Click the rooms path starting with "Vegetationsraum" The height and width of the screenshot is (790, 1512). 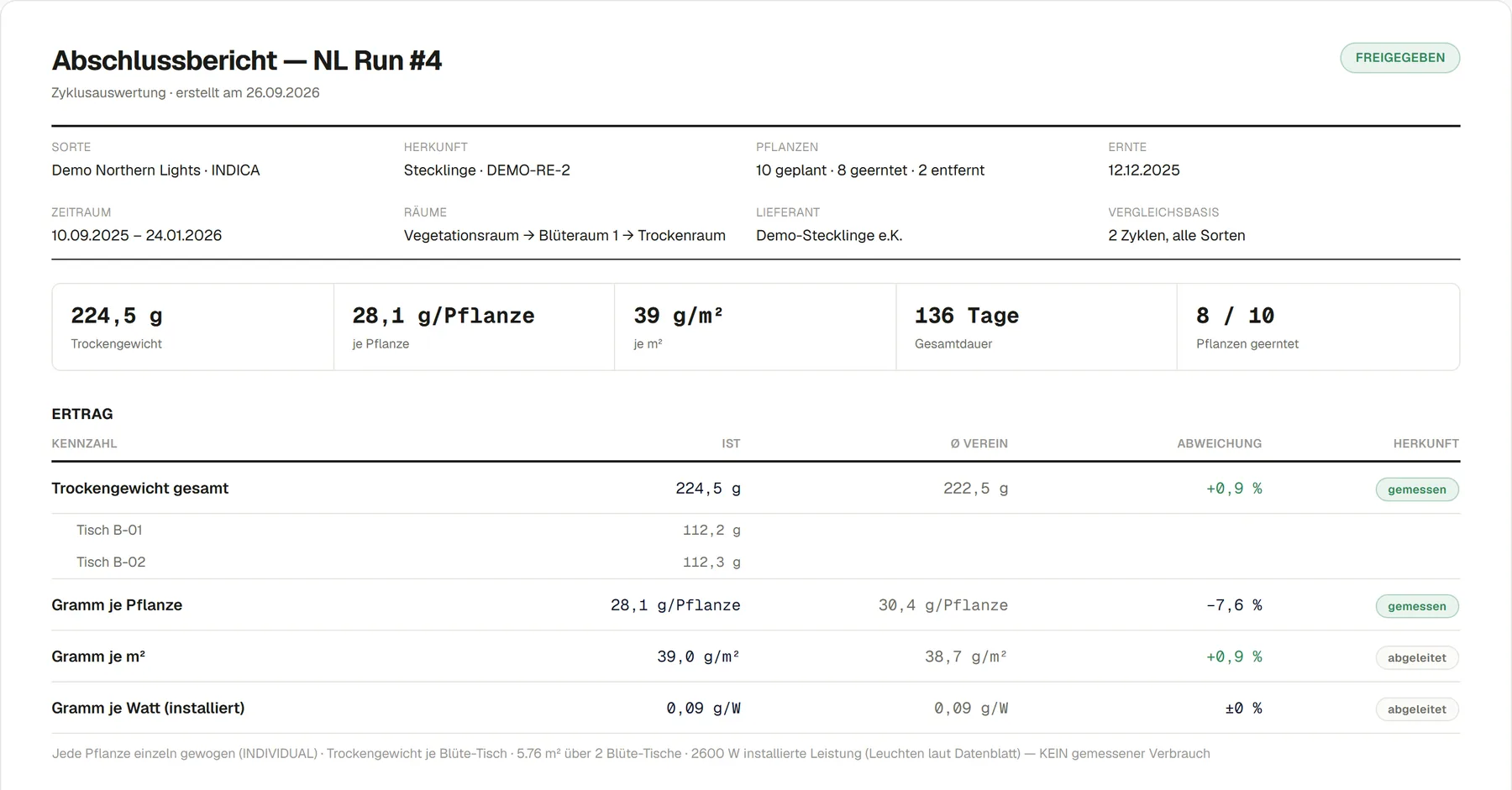click(564, 235)
